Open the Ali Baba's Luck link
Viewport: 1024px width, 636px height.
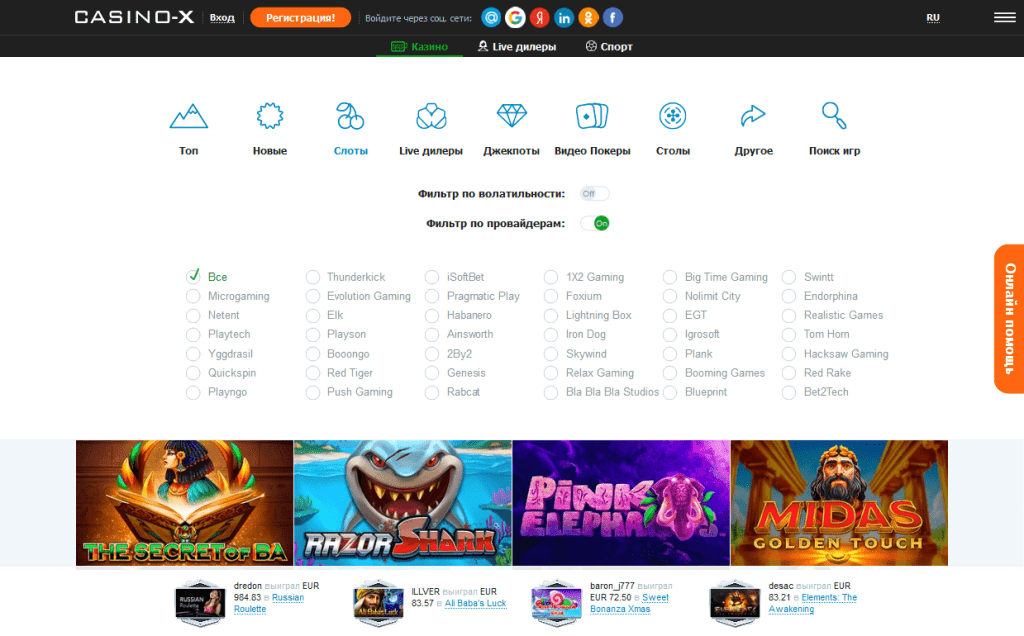pos(475,603)
